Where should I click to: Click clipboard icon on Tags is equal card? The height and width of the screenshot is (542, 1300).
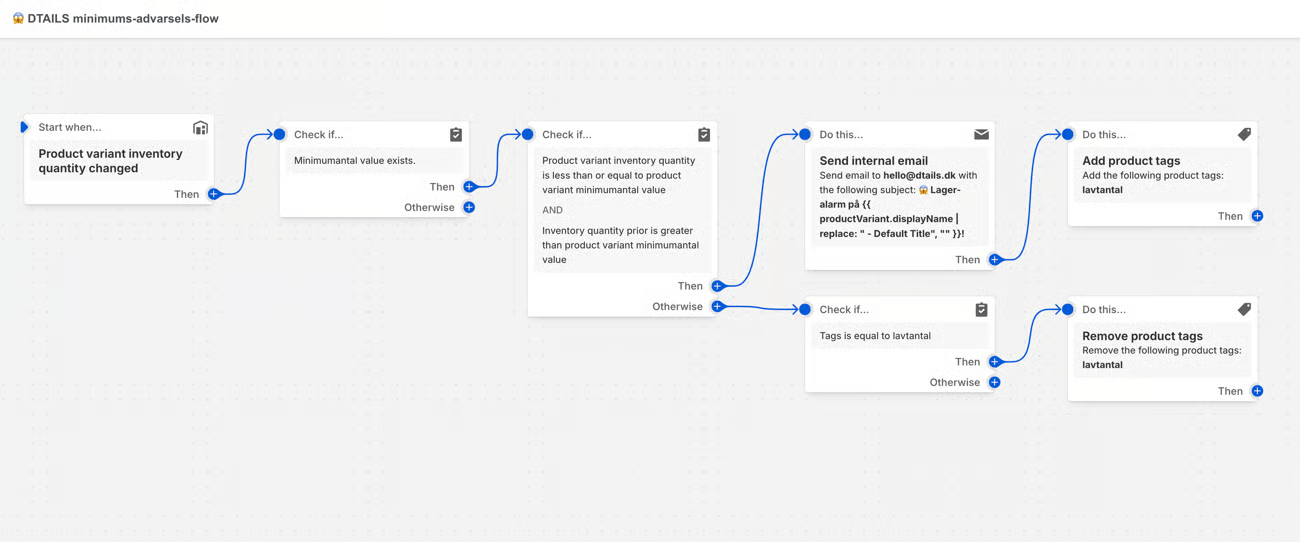[x=981, y=310]
